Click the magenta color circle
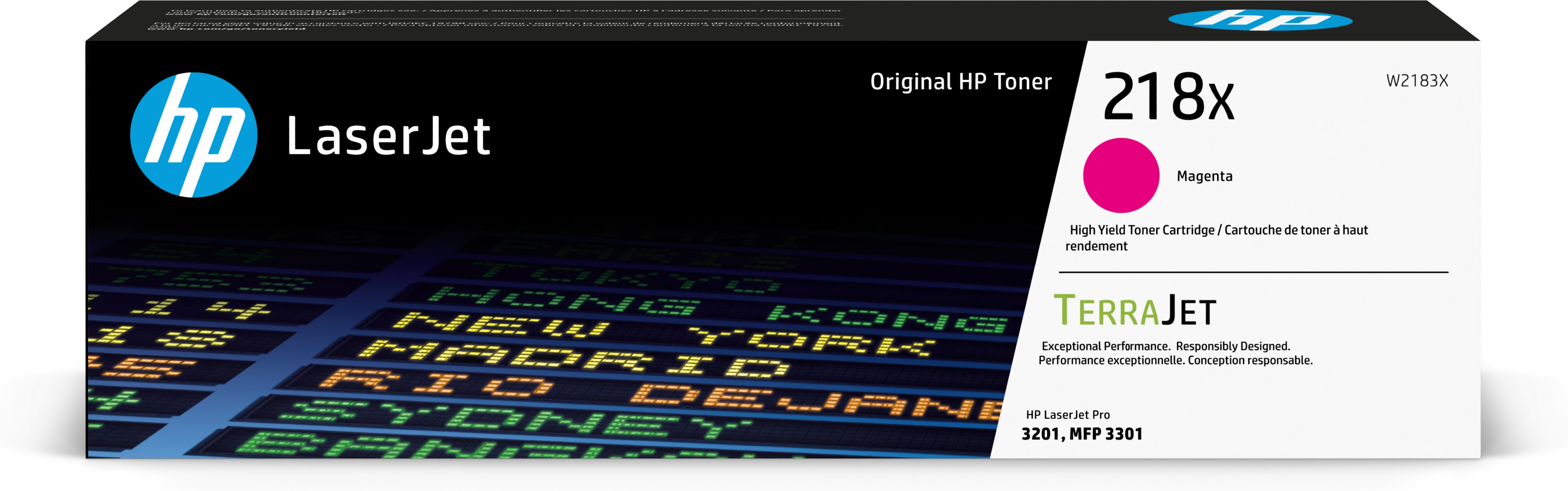Image resolution: width=1568 pixels, height=491 pixels. coord(1121,175)
